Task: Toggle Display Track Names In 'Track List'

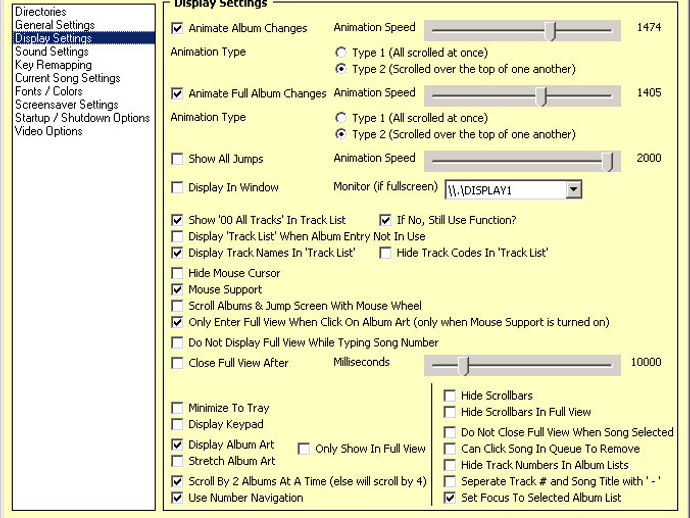Action: coord(177,253)
